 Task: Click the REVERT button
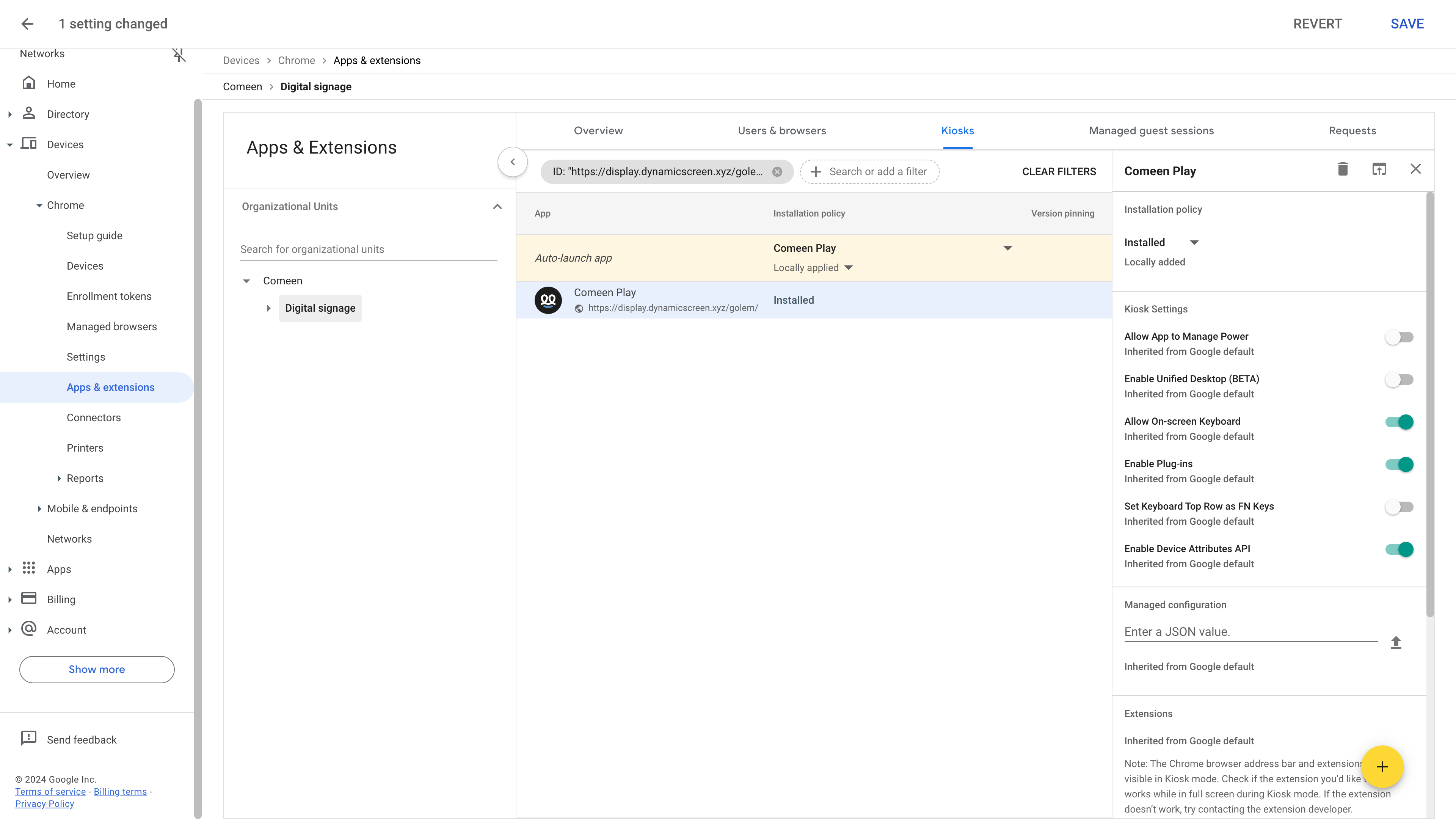click(x=1318, y=24)
